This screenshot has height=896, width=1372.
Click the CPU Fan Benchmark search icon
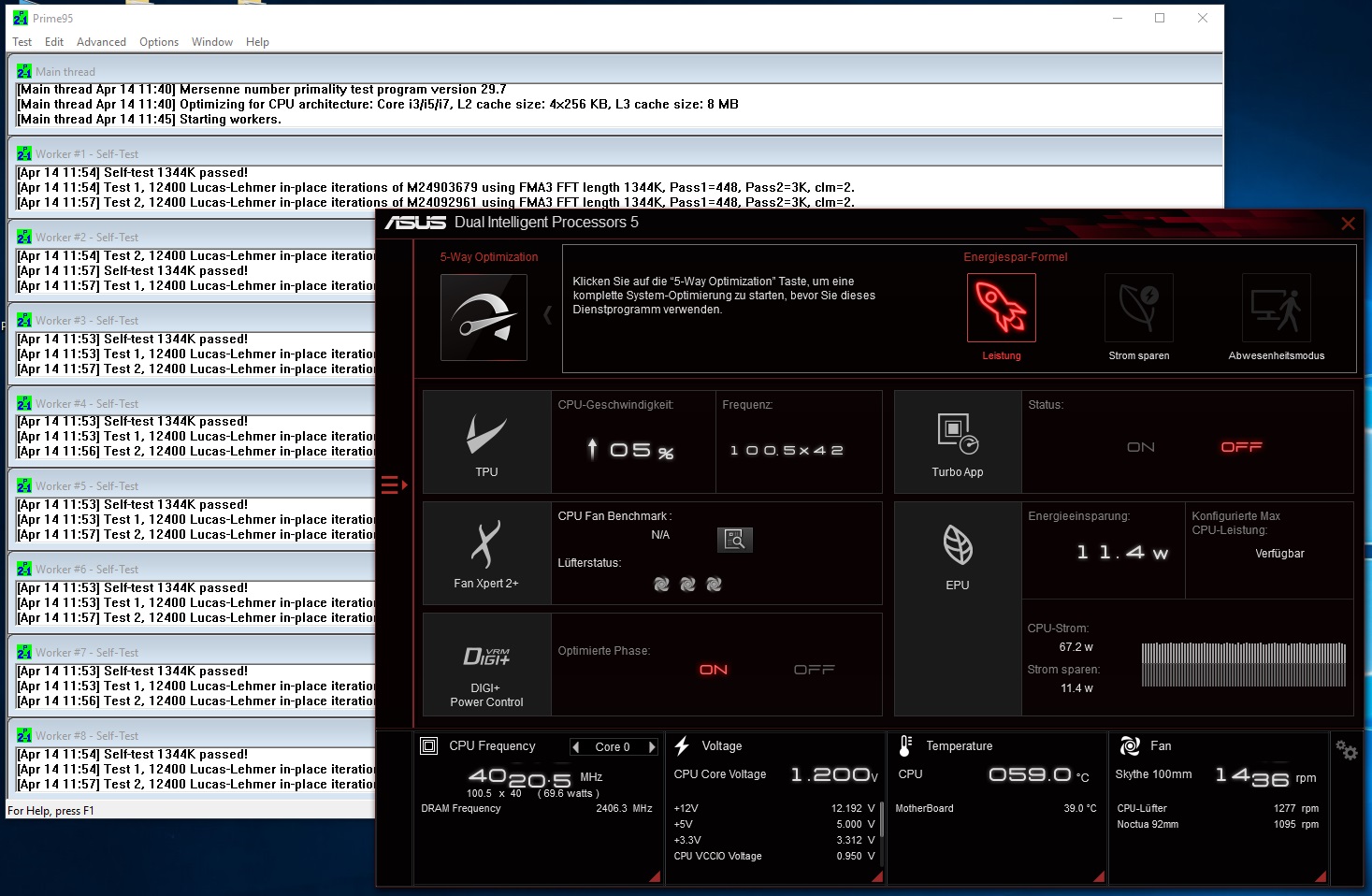point(735,540)
